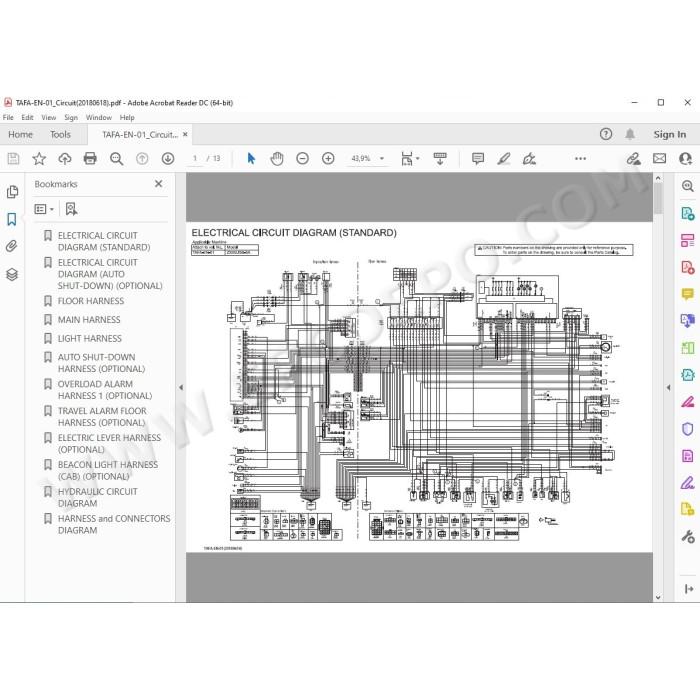This screenshot has height=700, width=700.
Task: Go to next page arrow
Action: (x=168, y=158)
